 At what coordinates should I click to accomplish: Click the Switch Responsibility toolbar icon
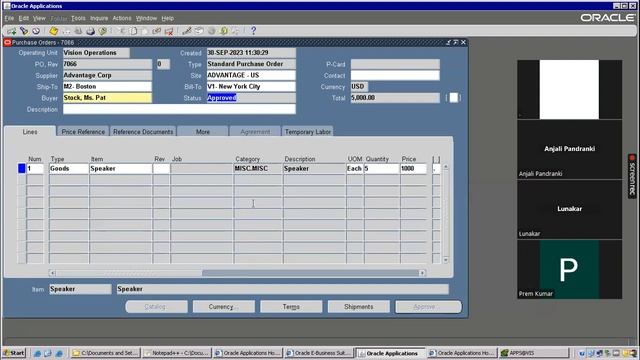pyautogui.click(x=78, y=31)
